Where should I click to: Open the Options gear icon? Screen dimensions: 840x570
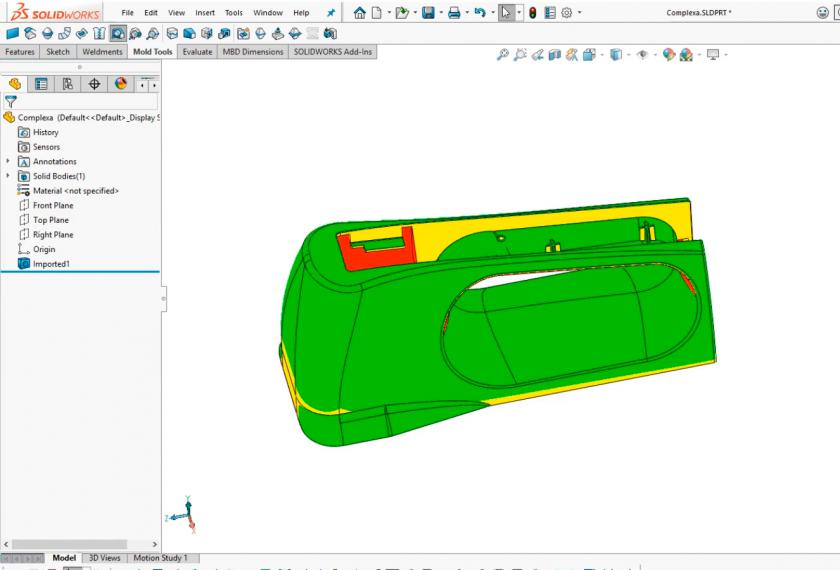click(x=566, y=13)
